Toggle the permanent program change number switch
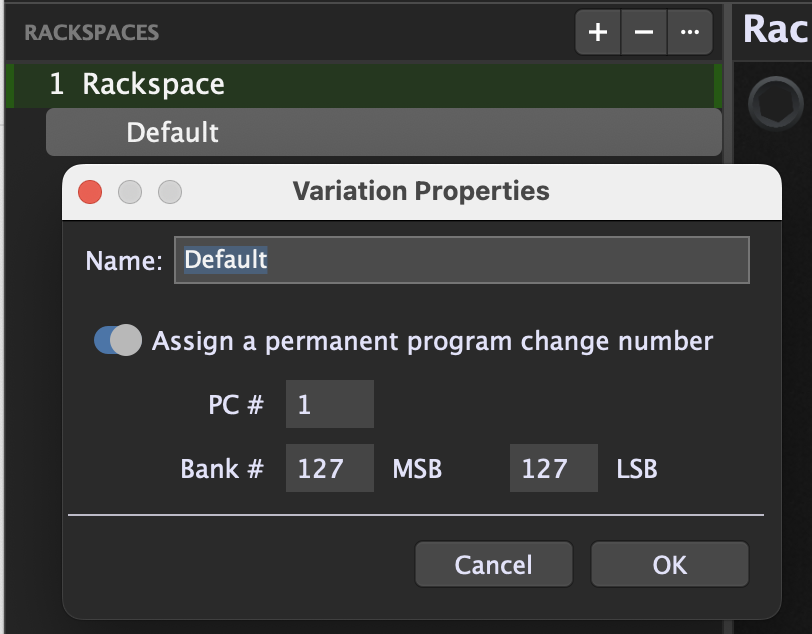The width and height of the screenshot is (812, 634). coord(117,341)
